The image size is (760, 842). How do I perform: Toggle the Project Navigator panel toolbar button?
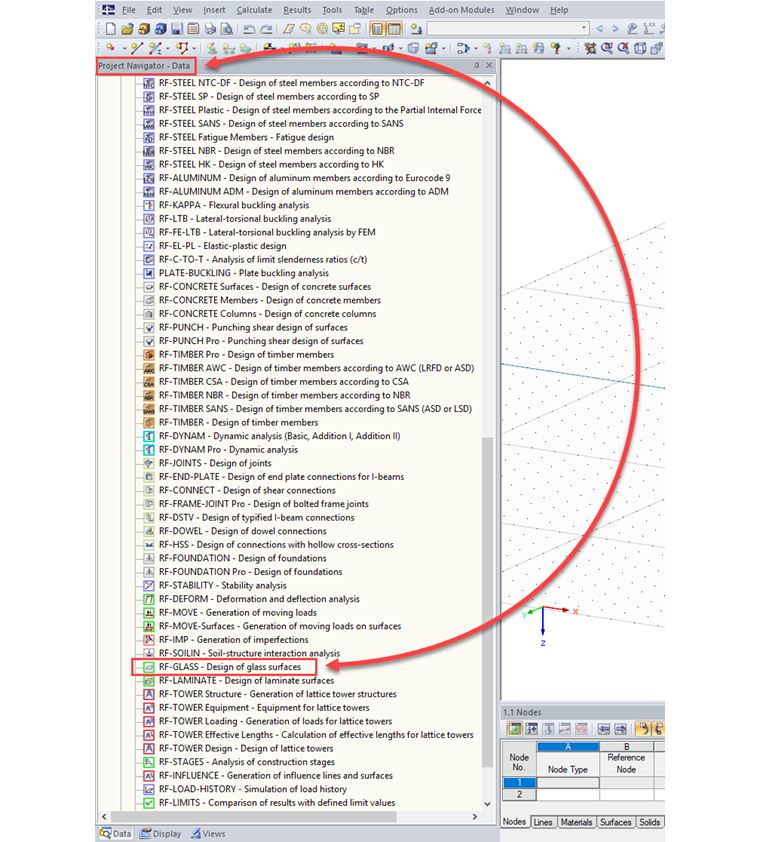[377, 28]
